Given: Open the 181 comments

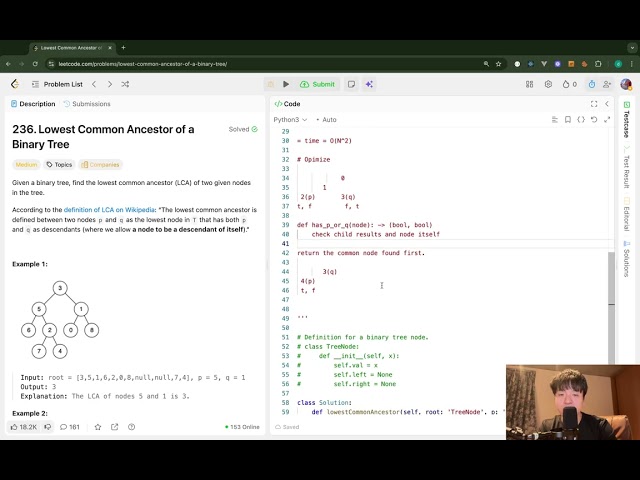Looking at the screenshot, I should click(x=70, y=427).
